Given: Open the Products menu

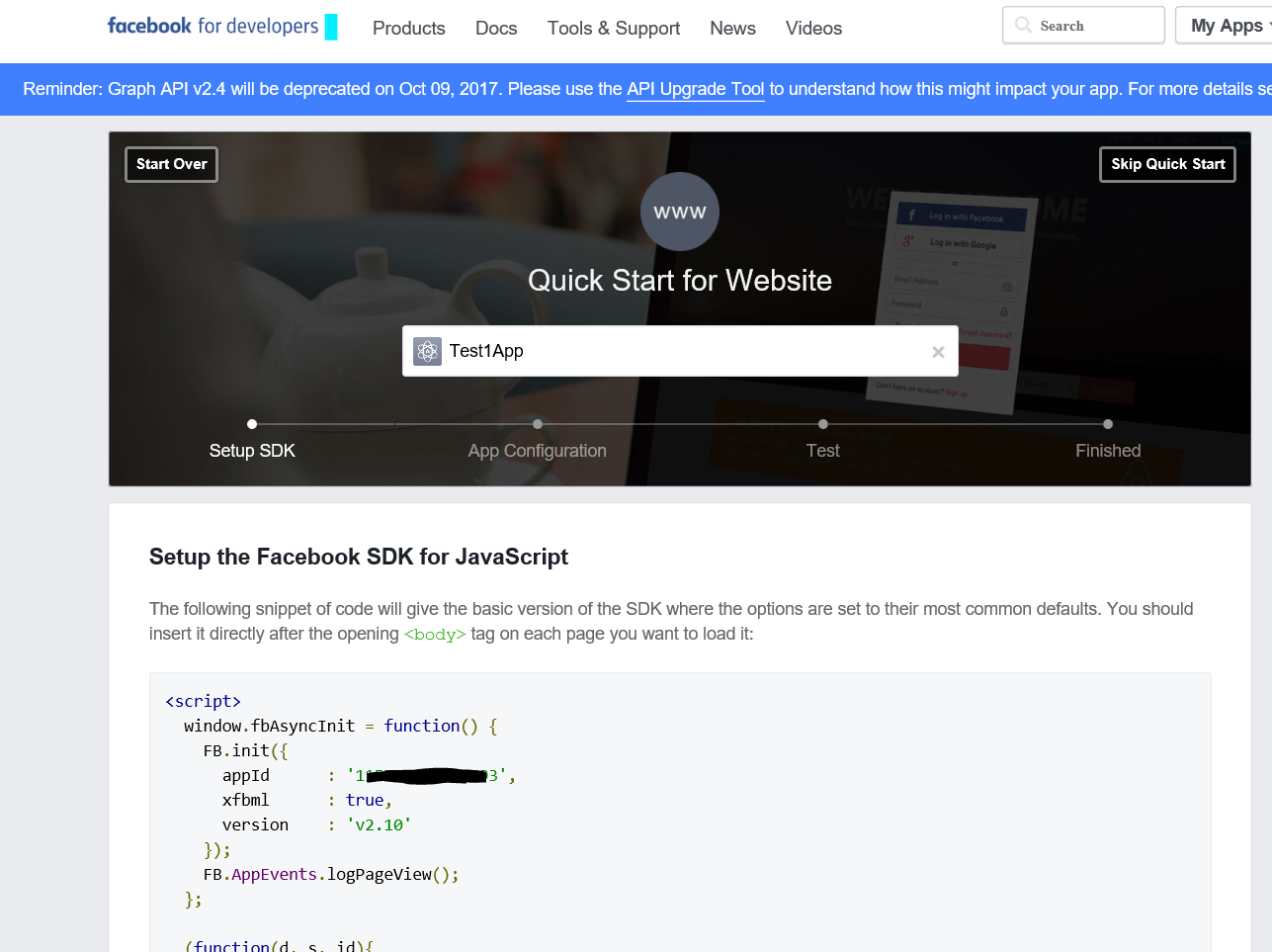Looking at the screenshot, I should pyautogui.click(x=408, y=29).
